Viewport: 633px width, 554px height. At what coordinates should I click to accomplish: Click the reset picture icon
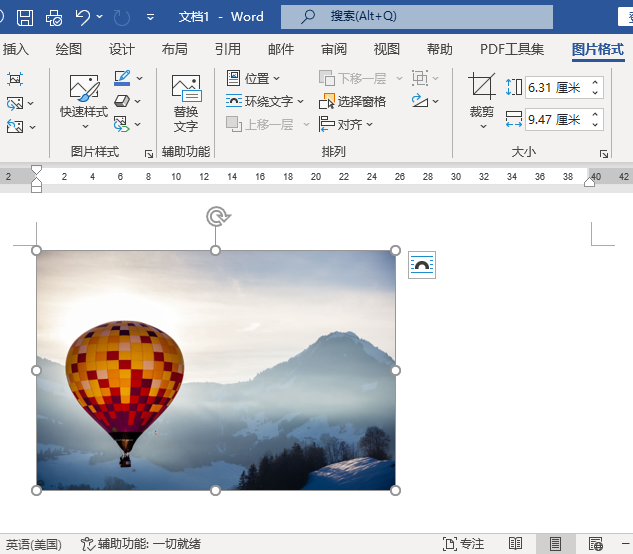click(x=15, y=127)
